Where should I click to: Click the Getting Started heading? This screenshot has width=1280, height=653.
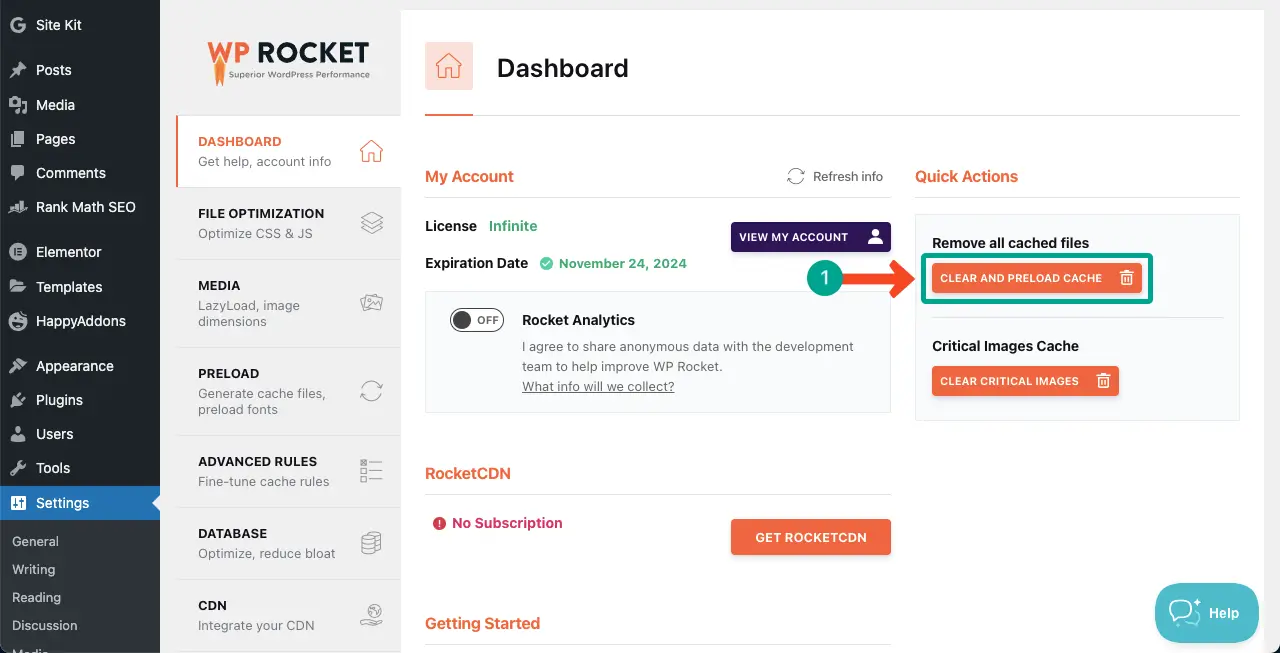coord(482,623)
